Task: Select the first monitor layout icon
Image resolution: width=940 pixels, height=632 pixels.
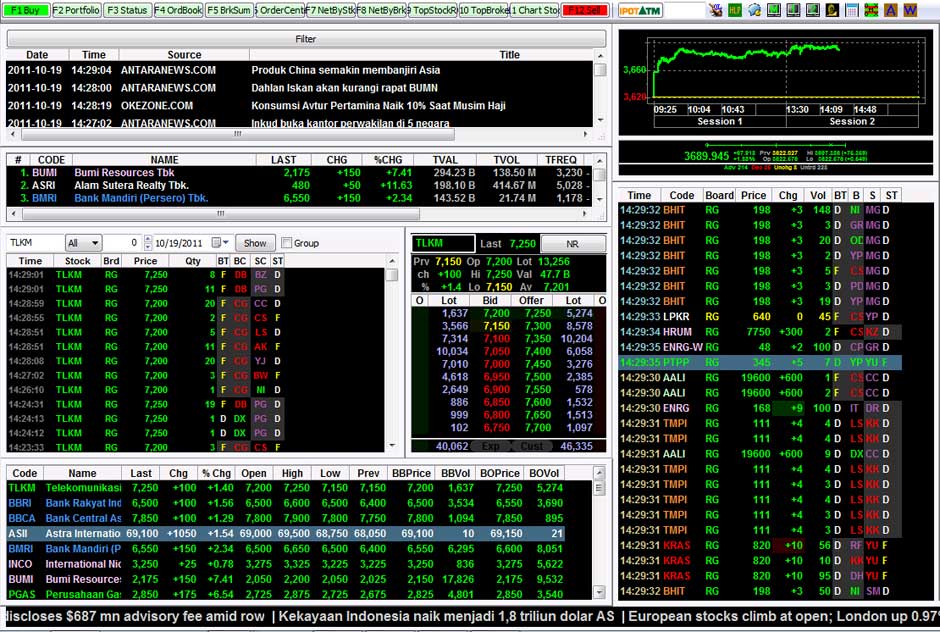Action: pyautogui.click(x=774, y=10)
